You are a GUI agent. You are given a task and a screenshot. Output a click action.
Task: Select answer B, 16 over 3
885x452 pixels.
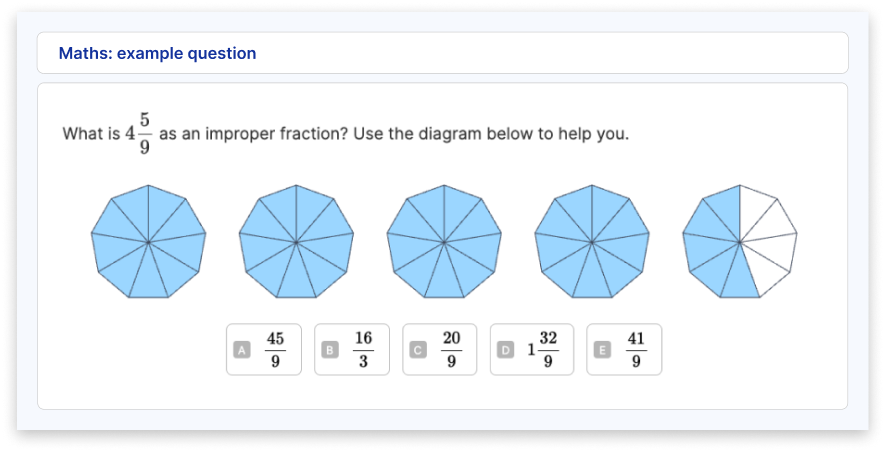[x=352, y=349]
